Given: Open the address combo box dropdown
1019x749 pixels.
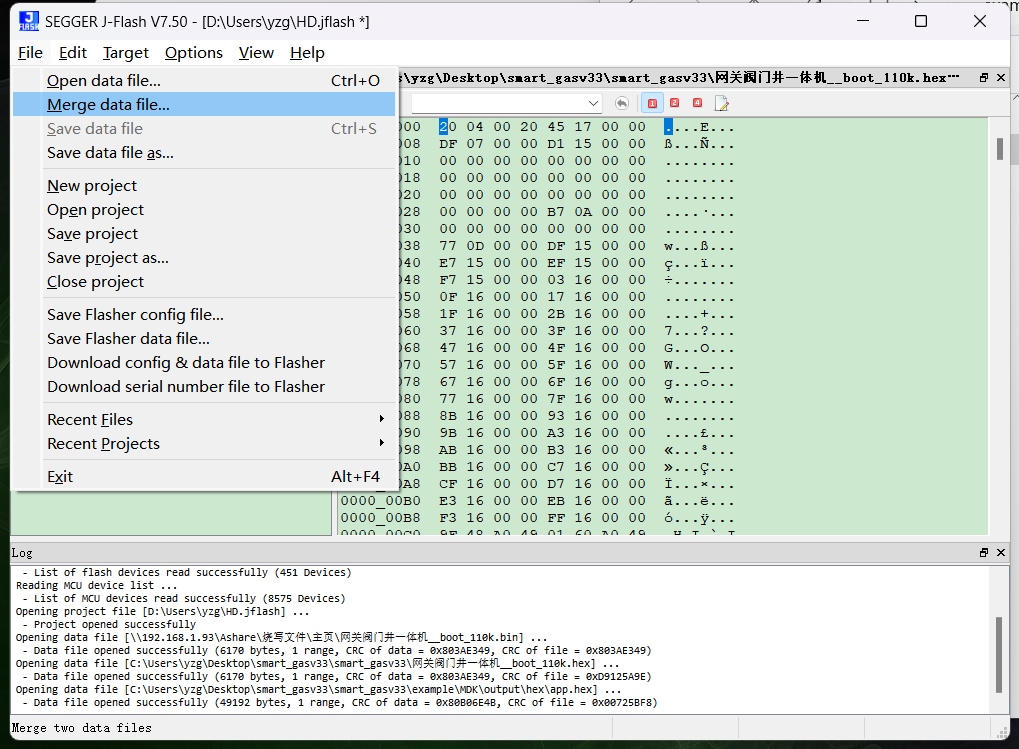Looking at the screenshot, I should [593, 103].
